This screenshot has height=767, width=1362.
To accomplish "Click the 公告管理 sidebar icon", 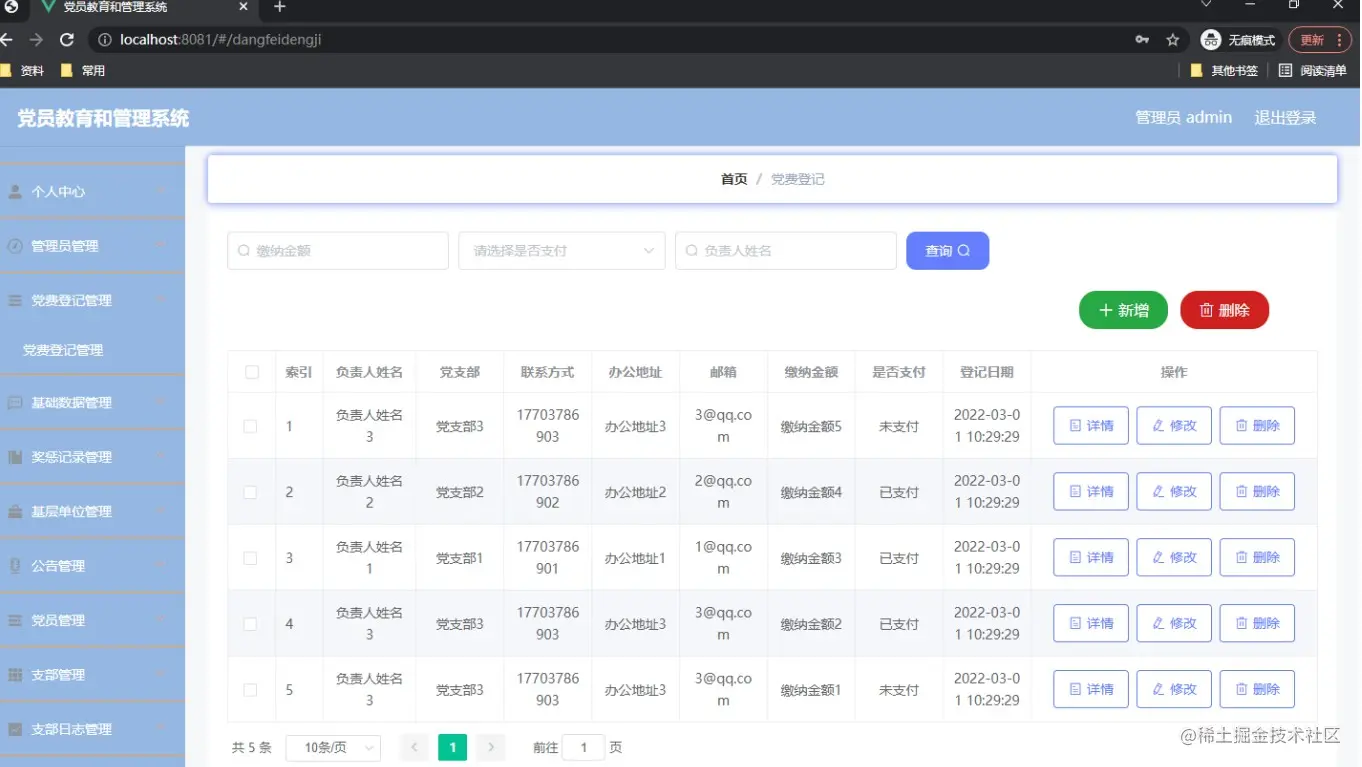I will (x=15, y=566).
